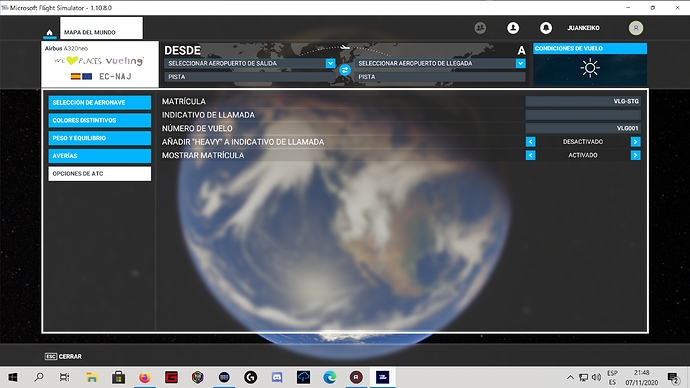The image size is (690, 388).
Task: Click the Activado value for Mostrar Matrícula
Action: [583, 155]
